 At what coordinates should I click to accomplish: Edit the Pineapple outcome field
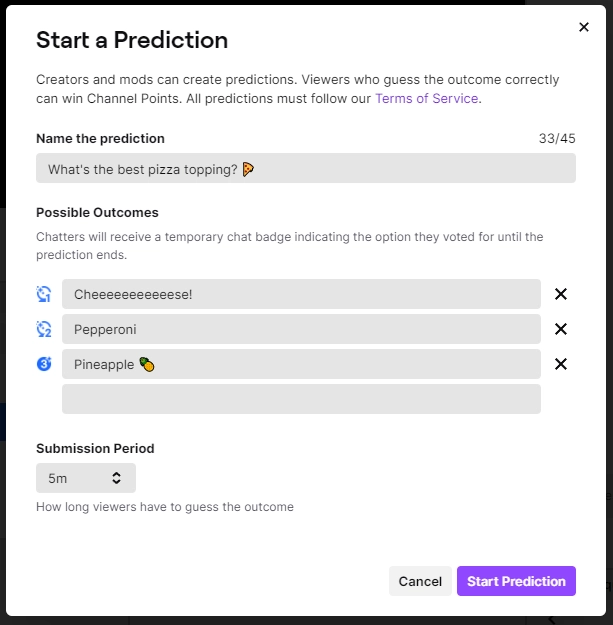pos(300,364)
